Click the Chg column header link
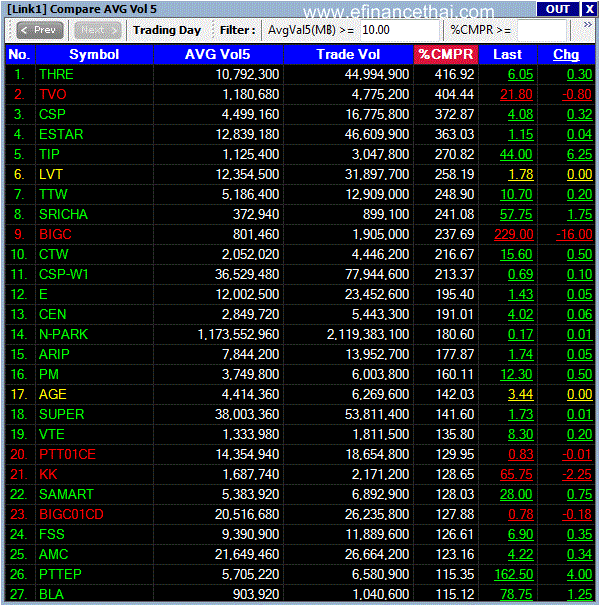Image resolution: width=605 pixels, height=606 pixels. [566, 54]
